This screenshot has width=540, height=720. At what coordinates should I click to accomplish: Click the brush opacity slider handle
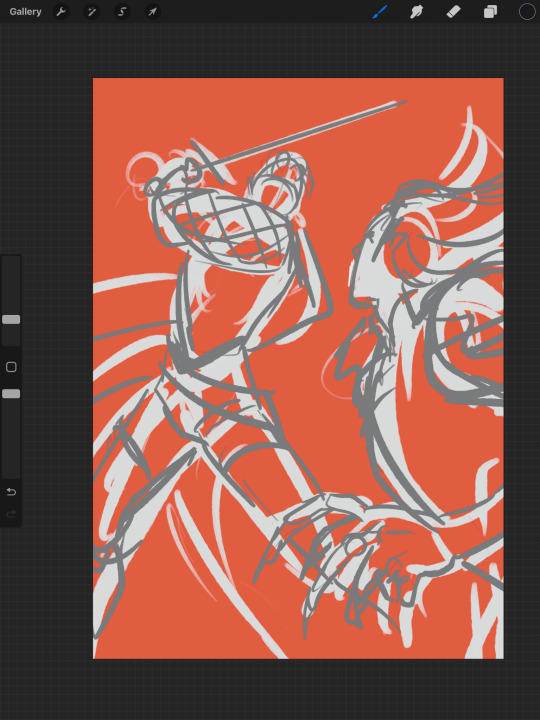(11, 394)
